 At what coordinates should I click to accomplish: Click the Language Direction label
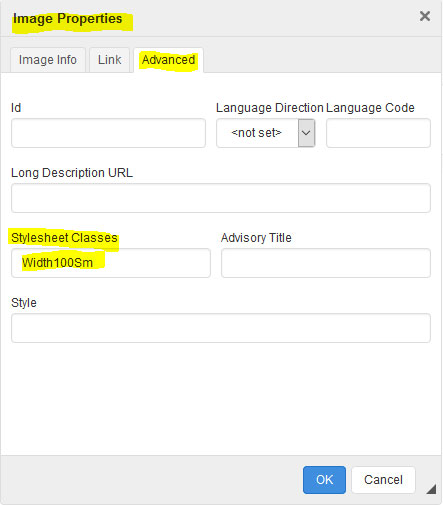[x=270, y=108]
